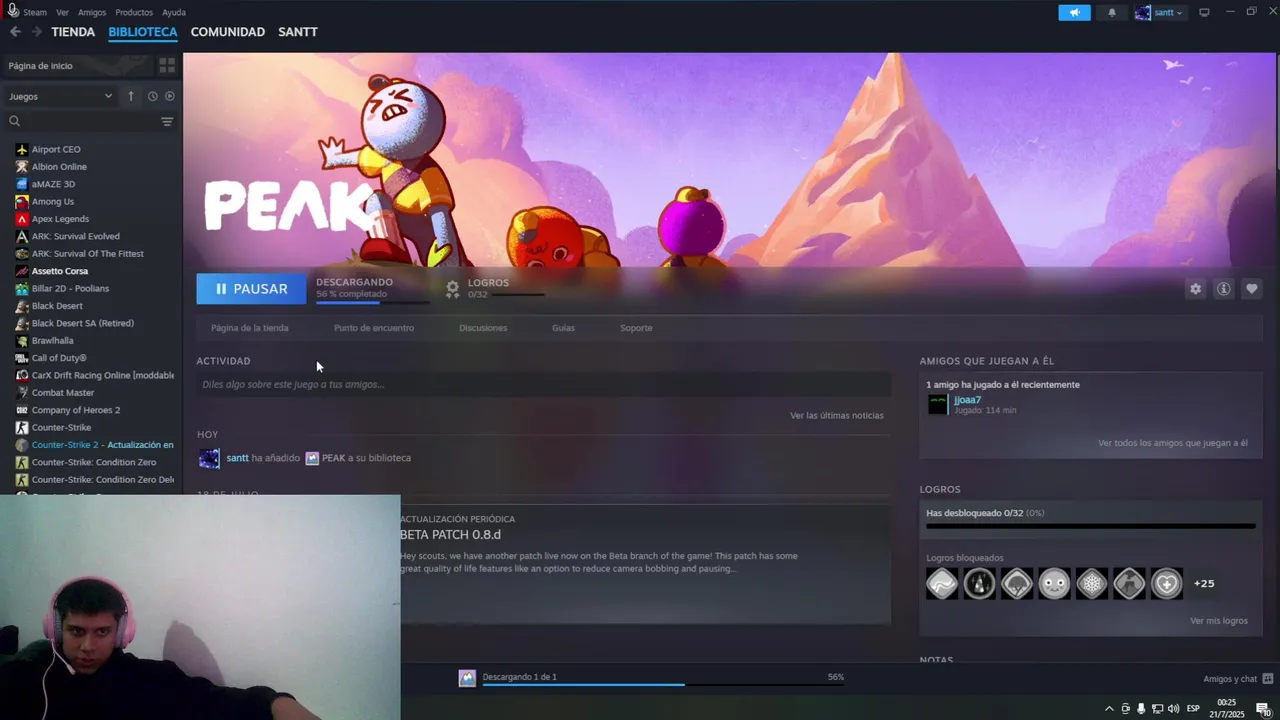This screenshot has width=1280, height=720.
Task: Open taskbar volume icon
Action: click(1173, 708)
